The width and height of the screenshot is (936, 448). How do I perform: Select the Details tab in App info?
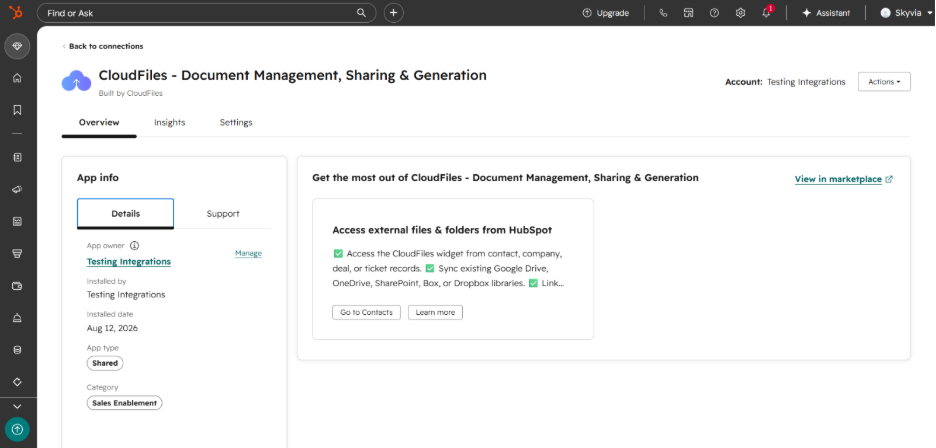click(x=125, y=213)
